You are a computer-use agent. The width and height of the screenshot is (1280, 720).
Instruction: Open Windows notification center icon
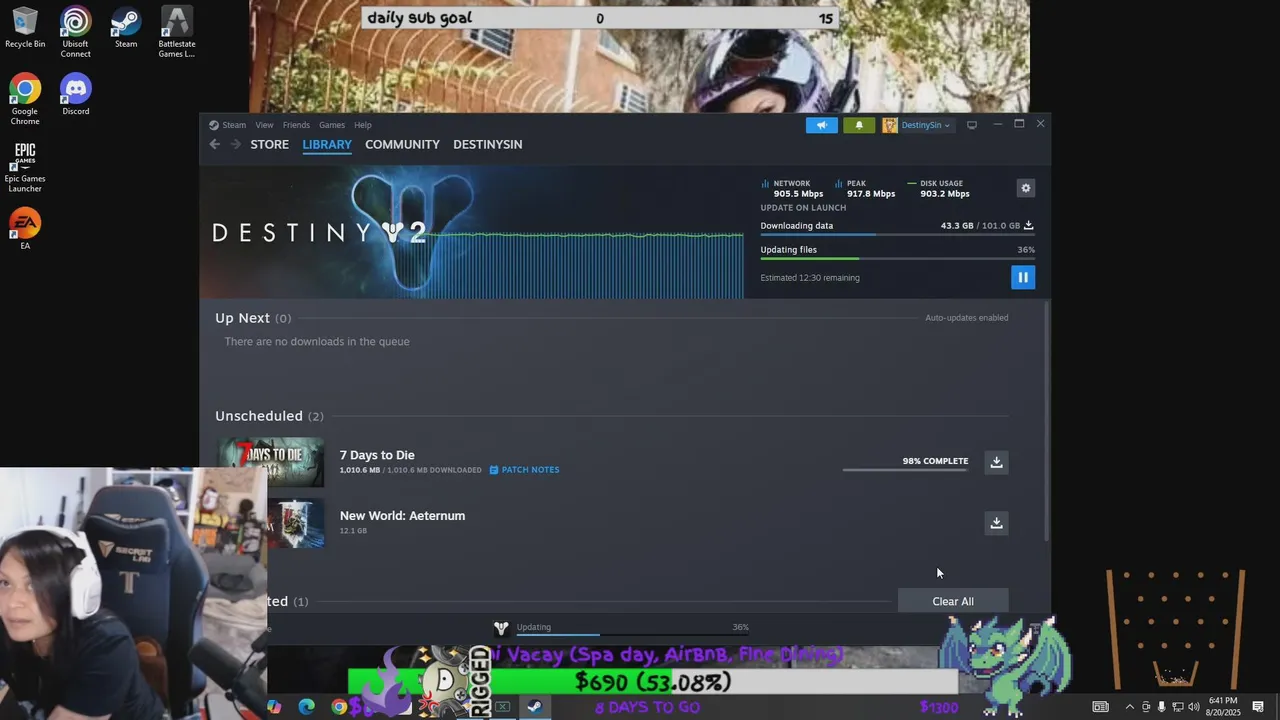[x=1258, y=707]
